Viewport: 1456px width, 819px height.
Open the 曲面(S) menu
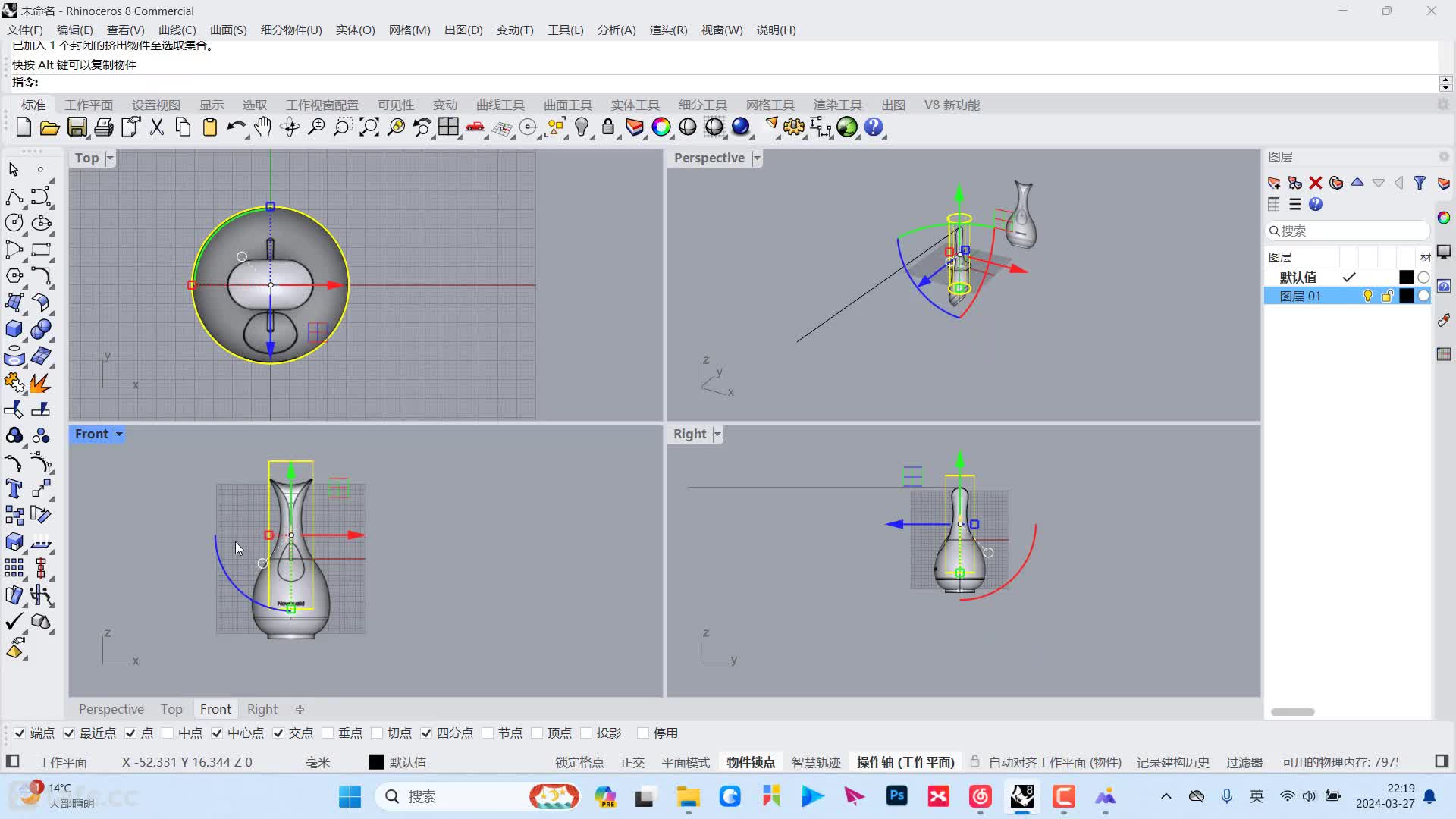(228, 30)
